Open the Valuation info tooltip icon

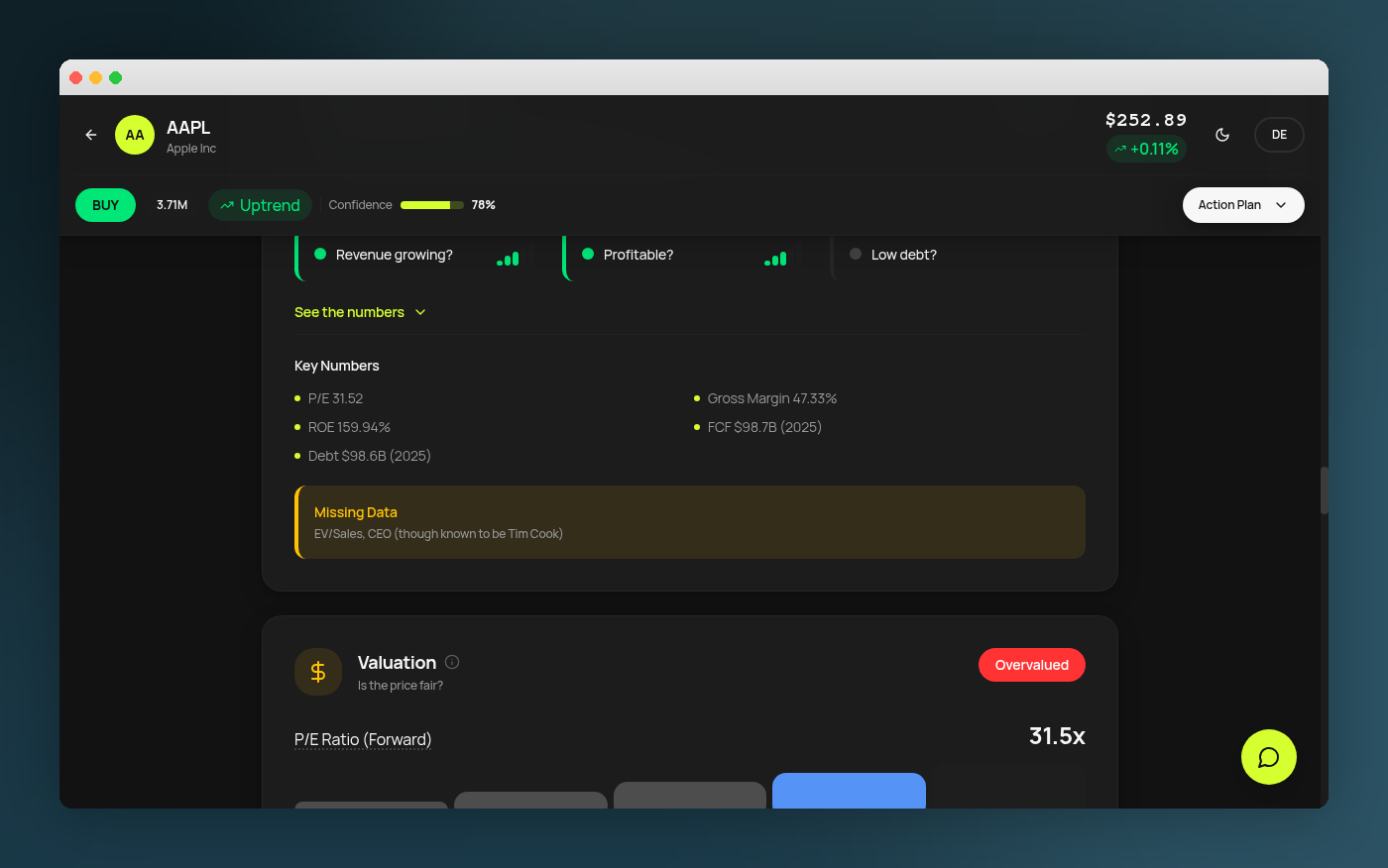(452, 662)
